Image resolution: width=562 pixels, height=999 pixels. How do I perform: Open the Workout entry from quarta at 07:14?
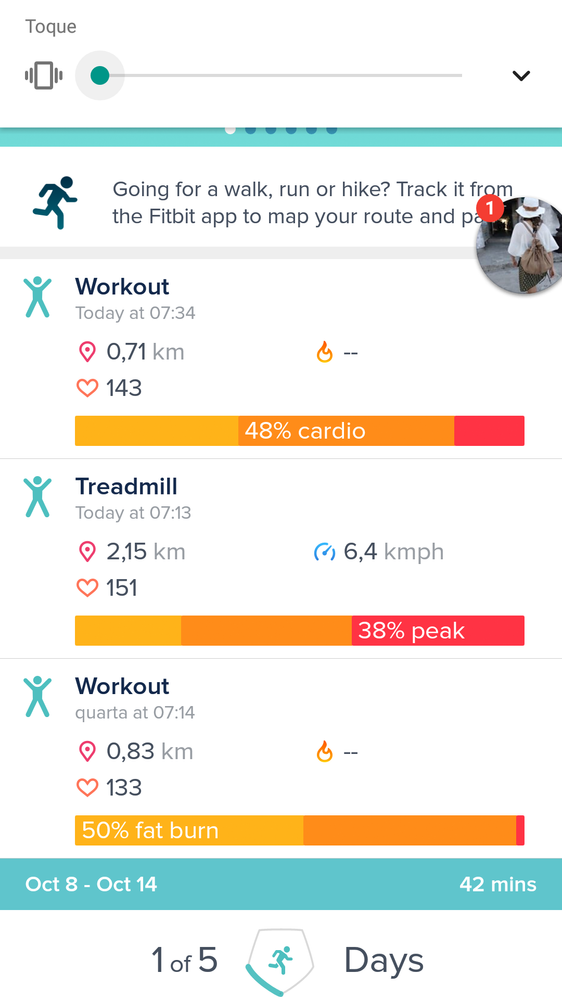point(281,759)
